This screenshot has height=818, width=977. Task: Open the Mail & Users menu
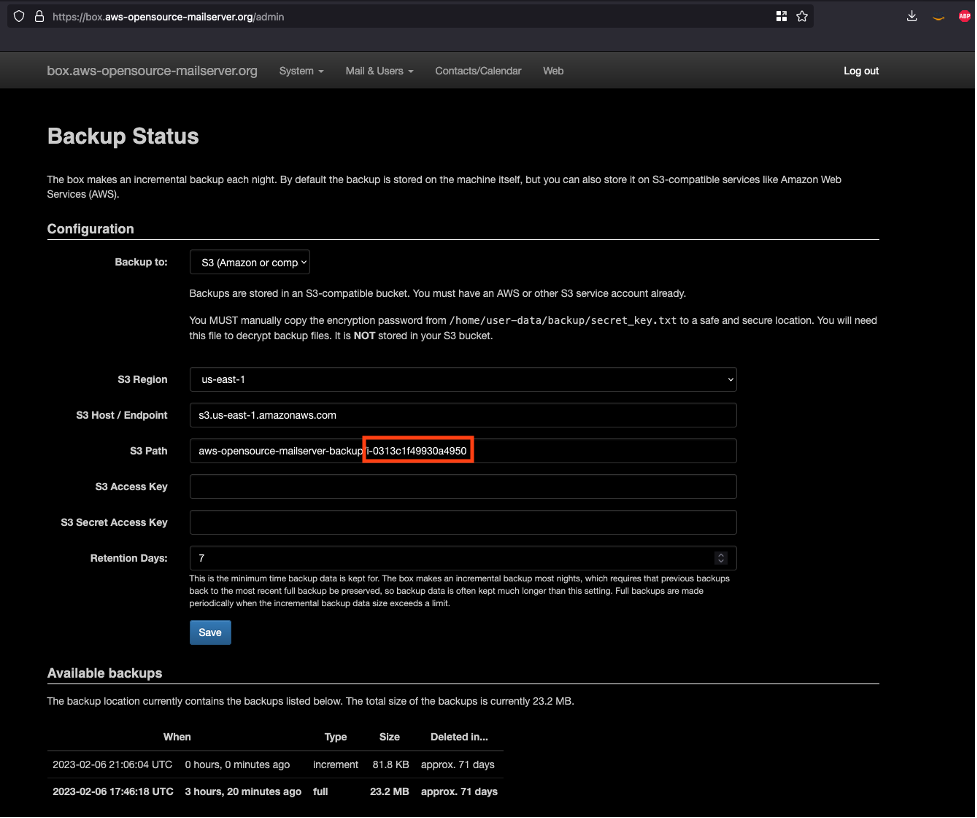tap(379, 71)
